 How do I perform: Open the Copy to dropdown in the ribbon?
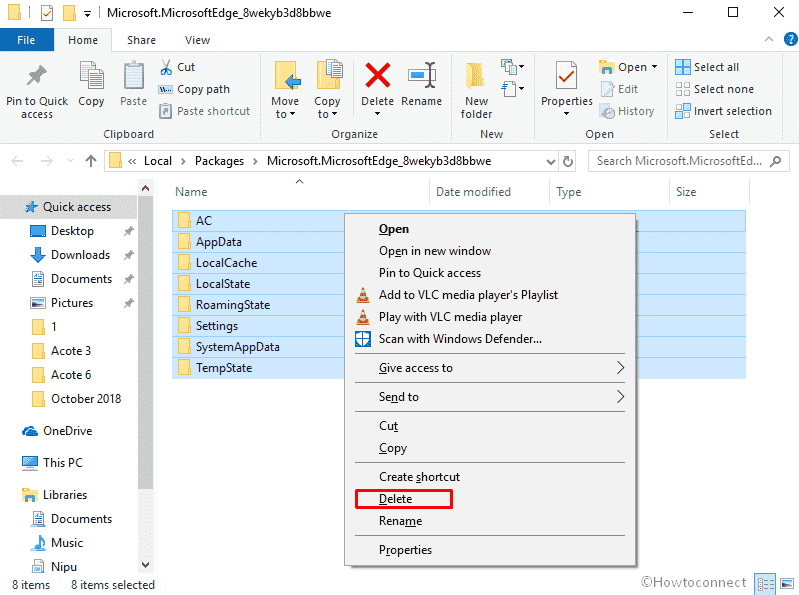(327, 107)
